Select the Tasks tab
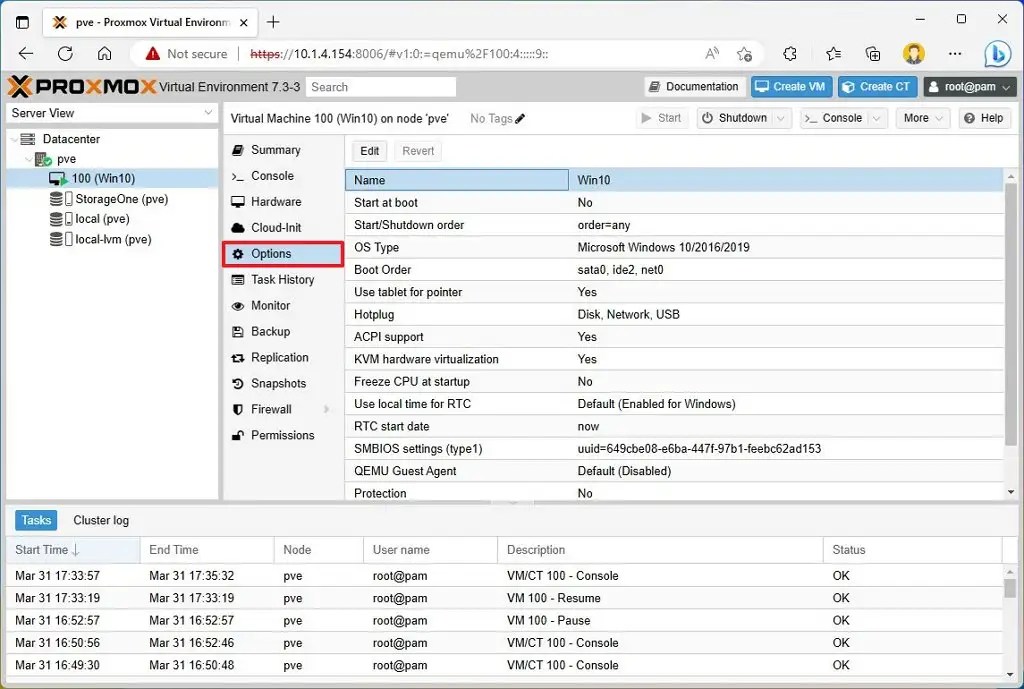 36,520
